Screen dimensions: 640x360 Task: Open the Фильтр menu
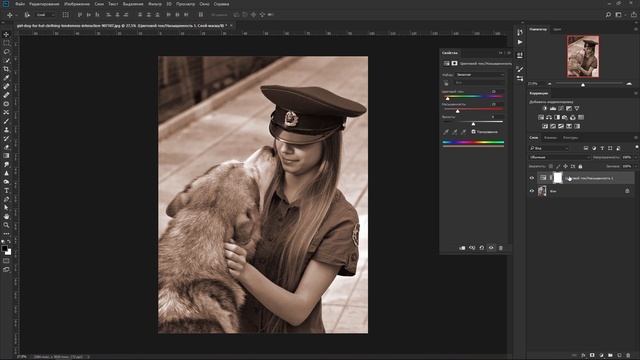(x=155, y=4)
